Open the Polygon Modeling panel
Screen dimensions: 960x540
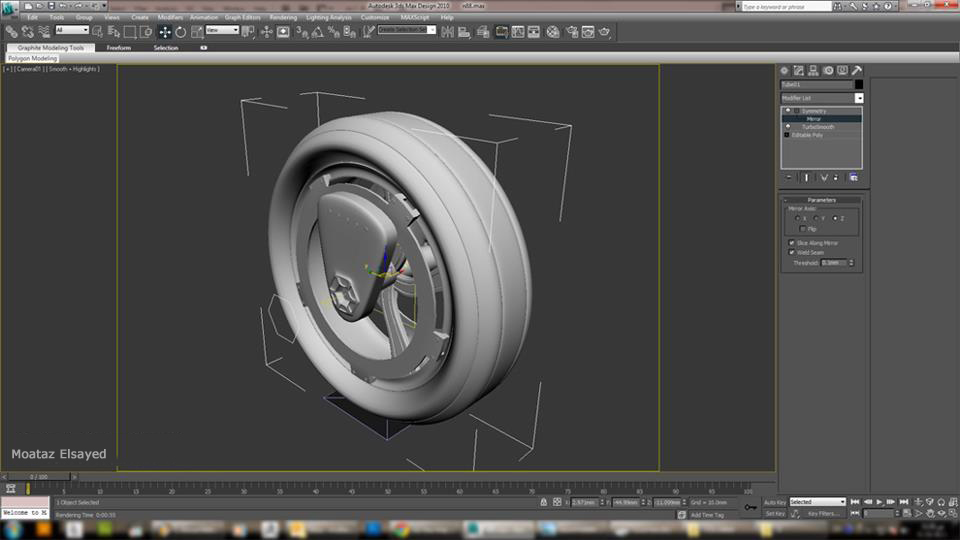32,58
